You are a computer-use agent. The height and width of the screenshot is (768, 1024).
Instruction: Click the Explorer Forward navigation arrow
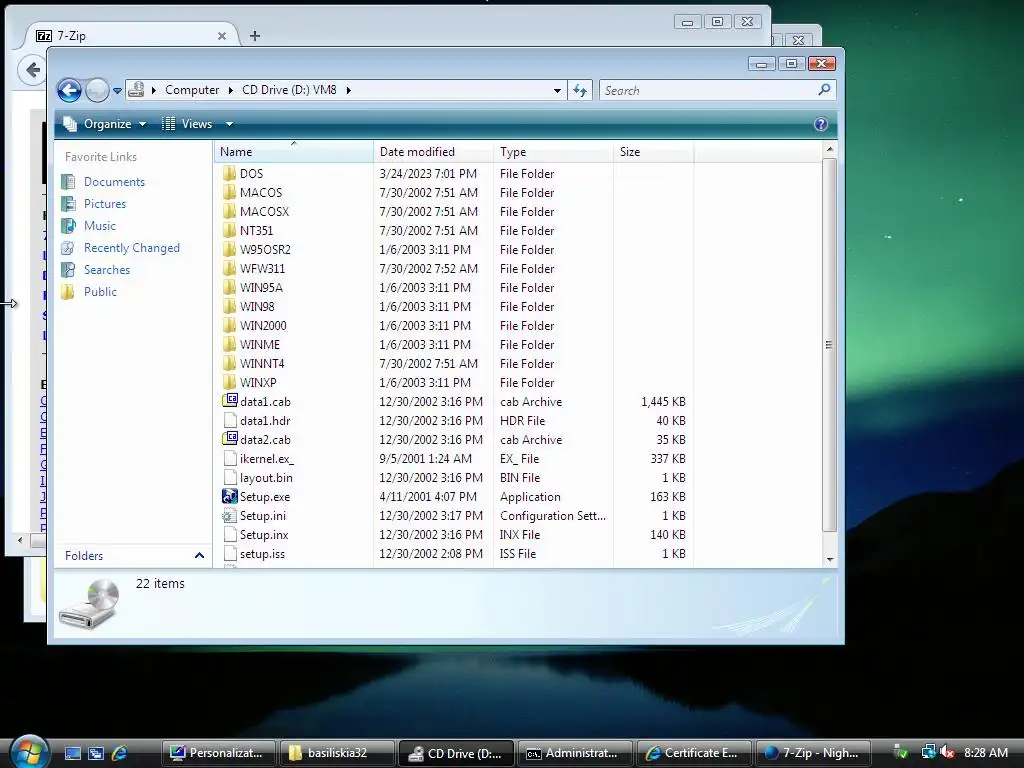97,90
